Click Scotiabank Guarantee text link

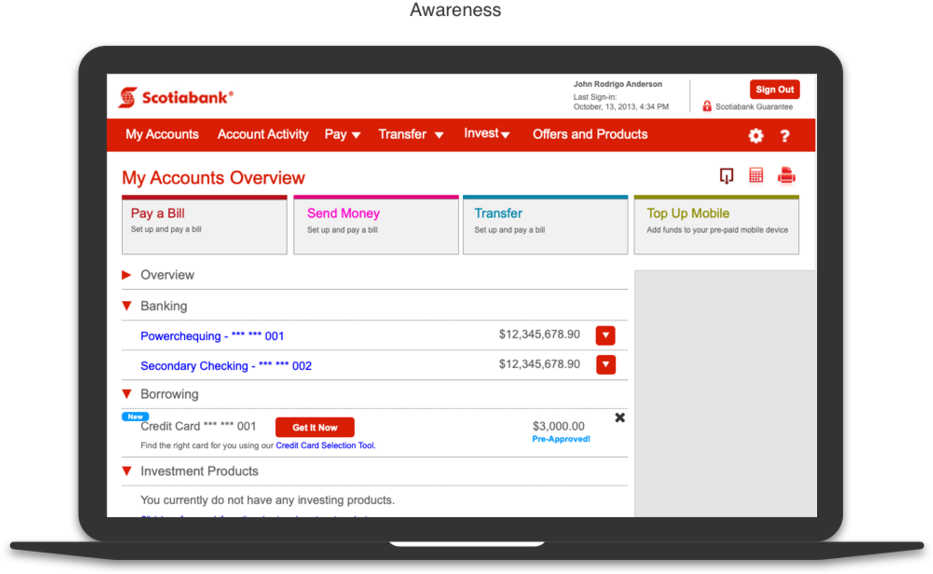click(x=754, y=106)
